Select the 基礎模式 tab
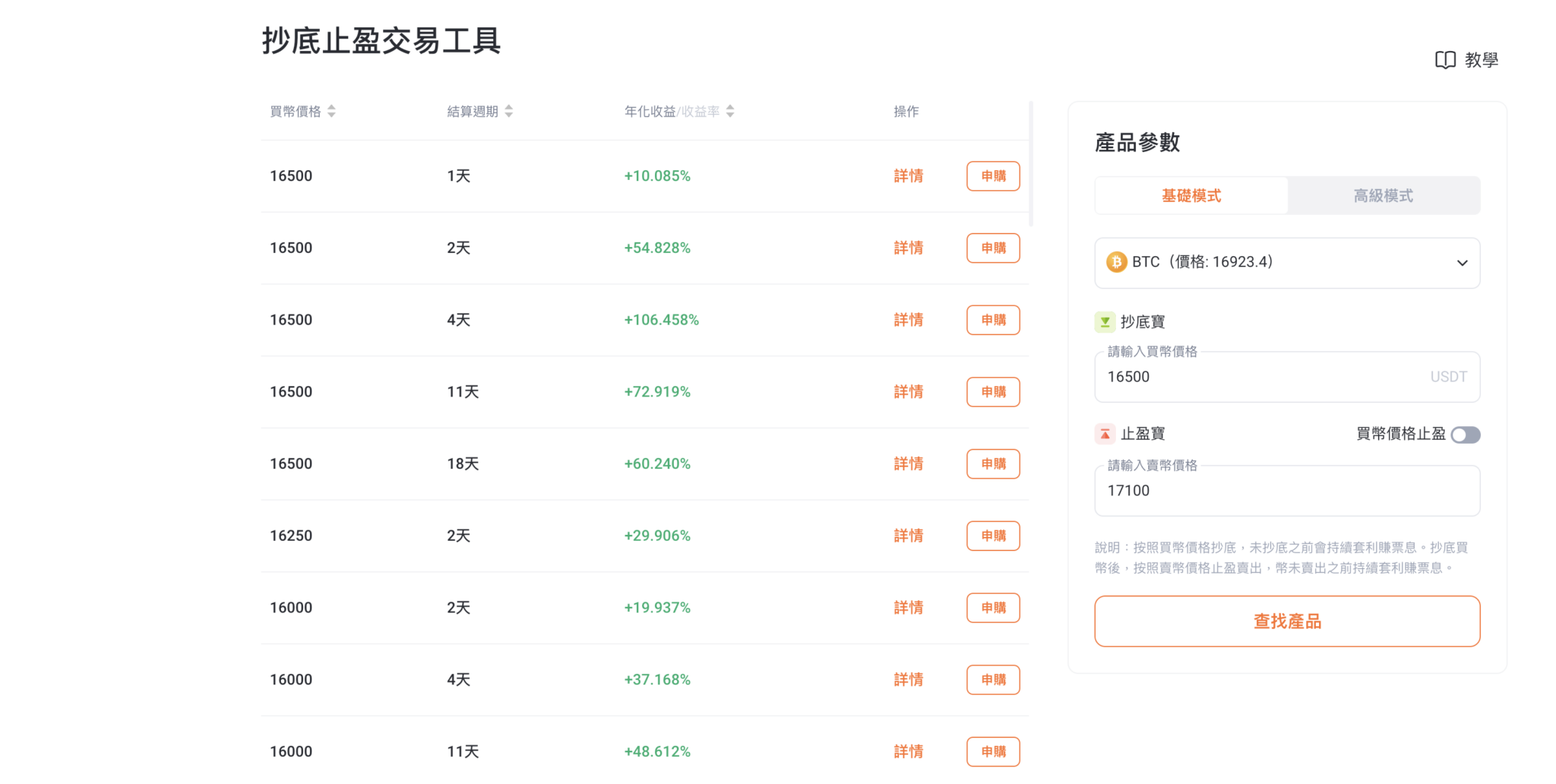Viewport: 1556px width, 784px height. click(1191, 195)
